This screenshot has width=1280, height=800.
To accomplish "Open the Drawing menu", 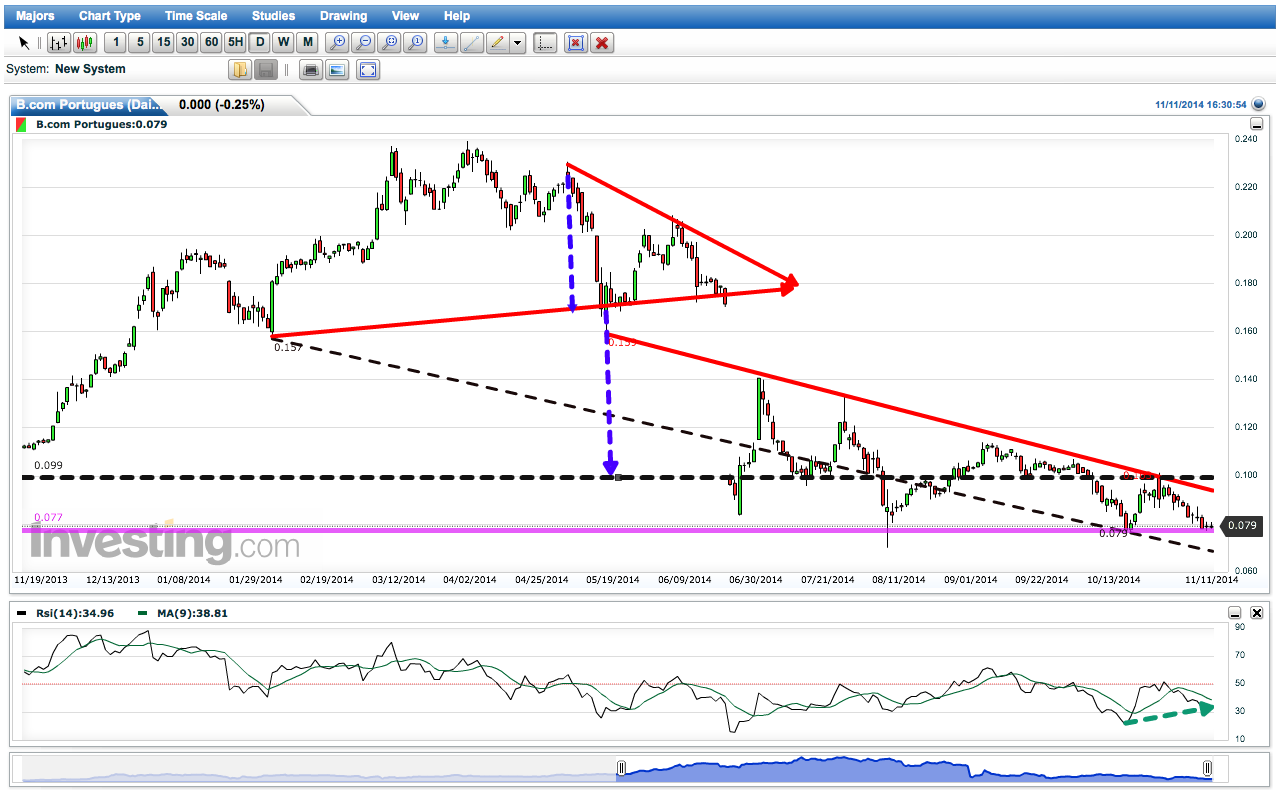I will pyautogui.click(x=344, y=16).
